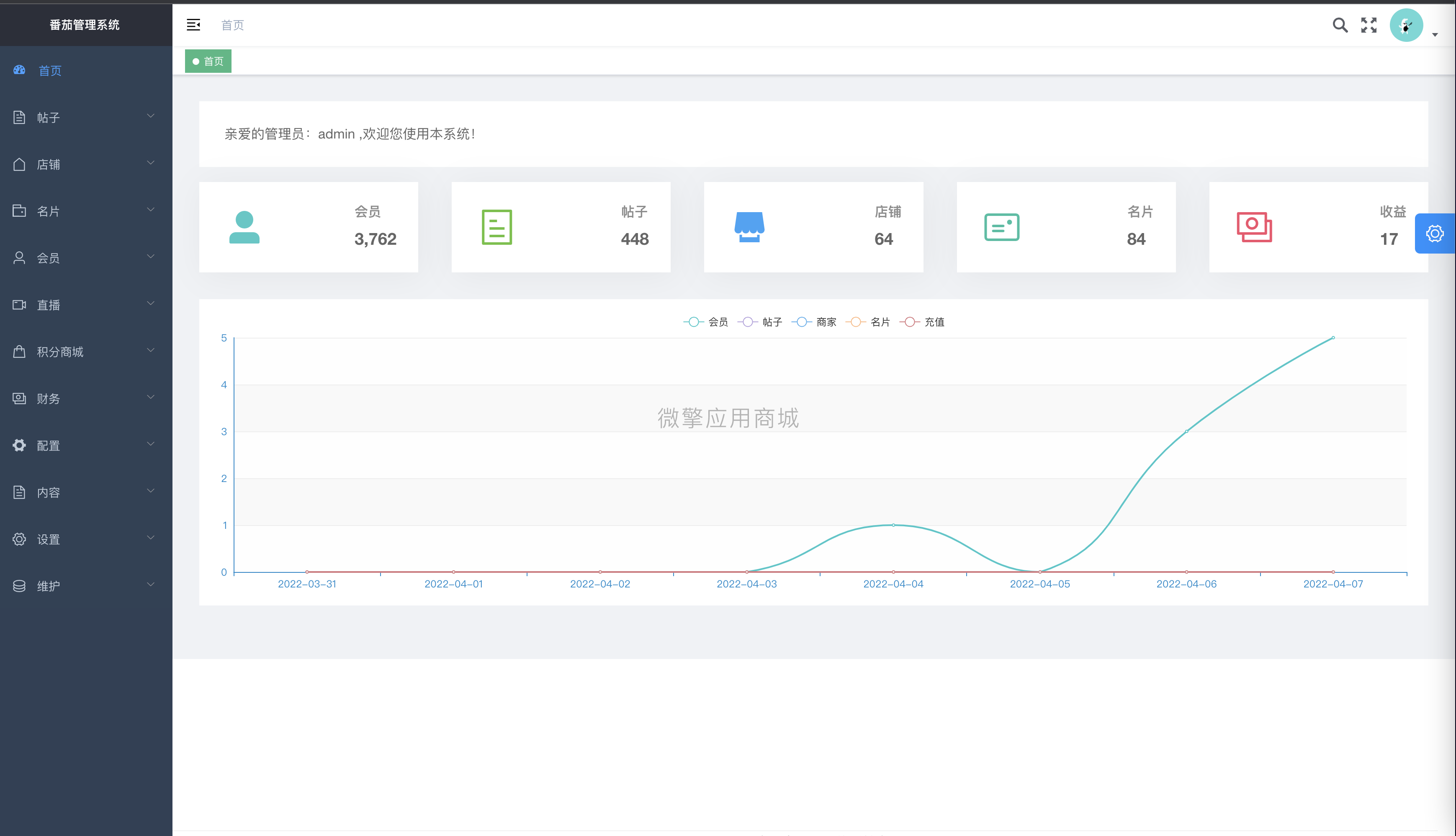Click the red money icon in 收益 card
The width and height of the screenshot is (1456, 836).
(x=1254, y=227)
